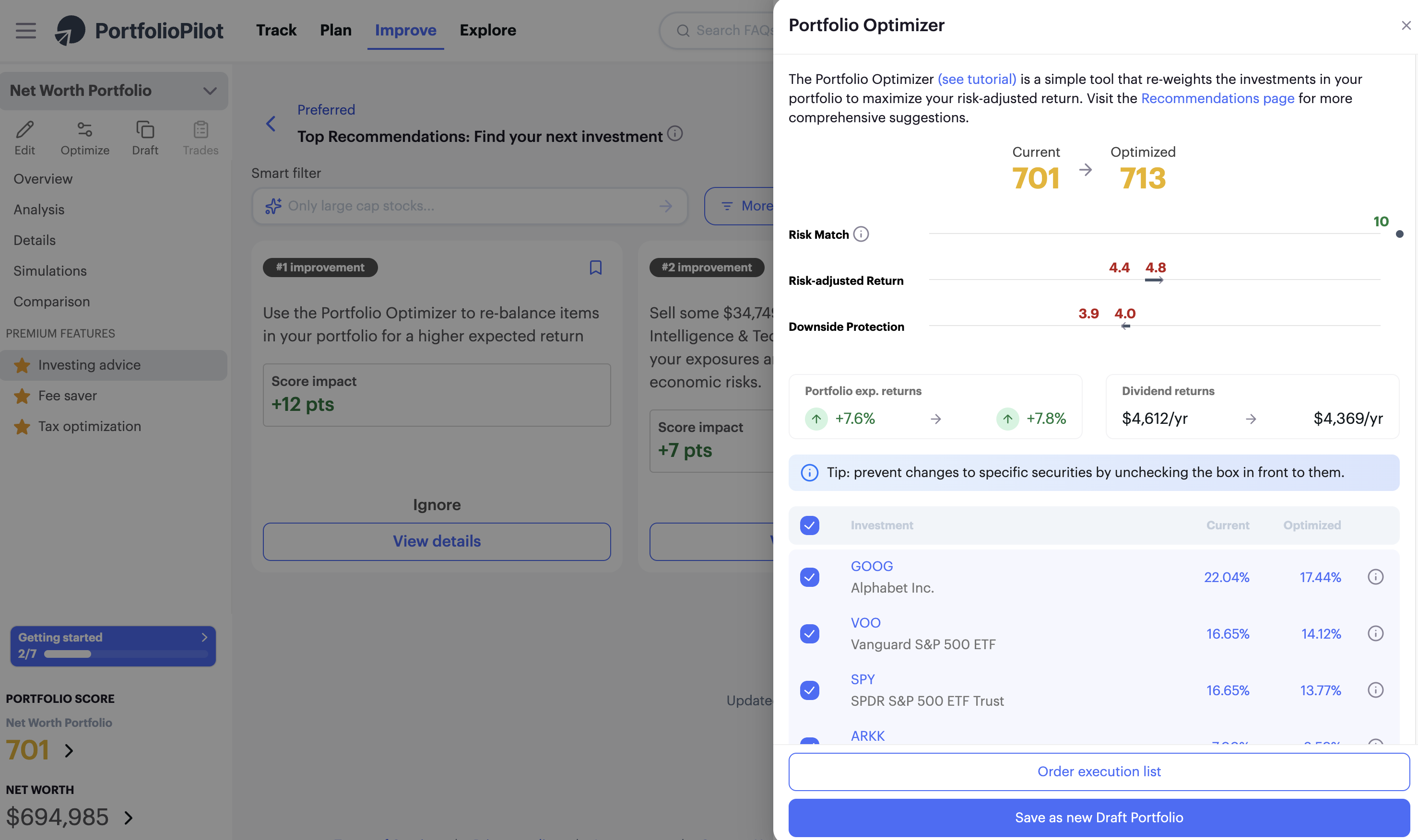Image resolution: width=1418 pixels, height=840 pixels.
Task: Toggle the select-all investments checkbox
Action: click(x=809, y=525)
